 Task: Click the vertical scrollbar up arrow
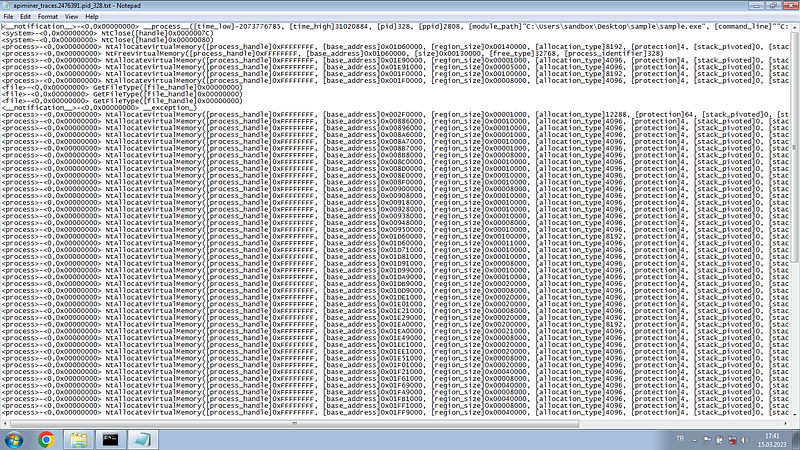(x=794, y=26)
